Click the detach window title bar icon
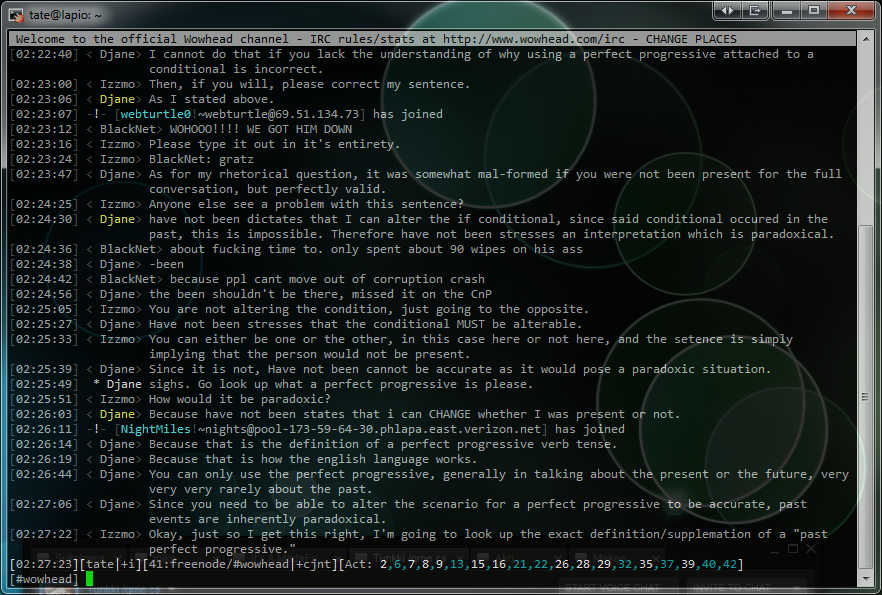Screen dimensions: 882x595 click(x=754, y=10)
